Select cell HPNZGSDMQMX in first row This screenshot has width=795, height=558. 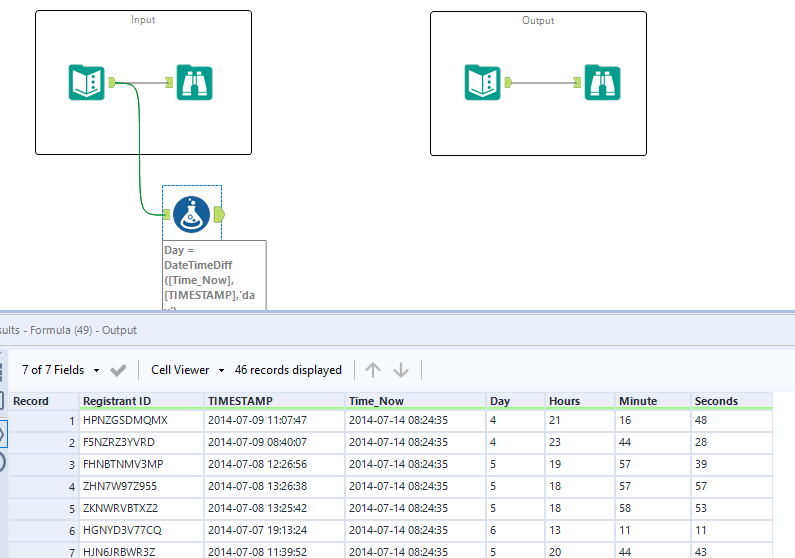coord(125,420)
